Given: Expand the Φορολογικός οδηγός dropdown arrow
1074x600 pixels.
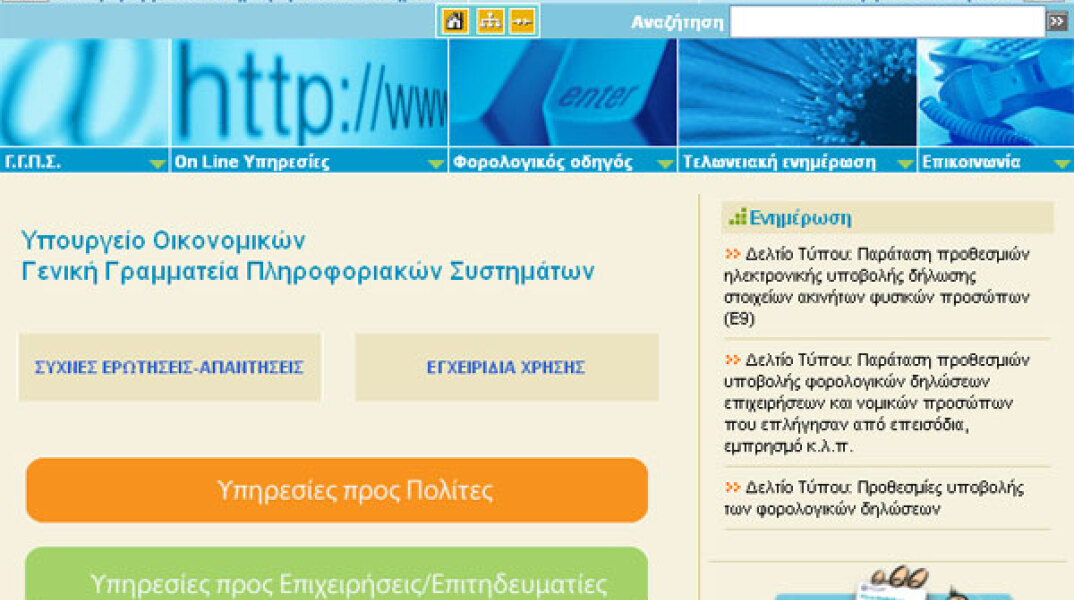Looking at the screenshot, I should click(x=664, y=164).
